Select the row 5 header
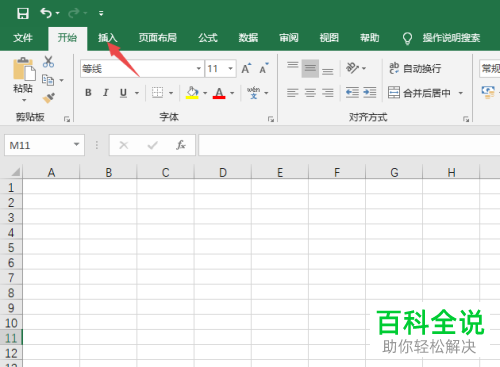The height and width of the screenshot is (367, 500). (11, 248)
